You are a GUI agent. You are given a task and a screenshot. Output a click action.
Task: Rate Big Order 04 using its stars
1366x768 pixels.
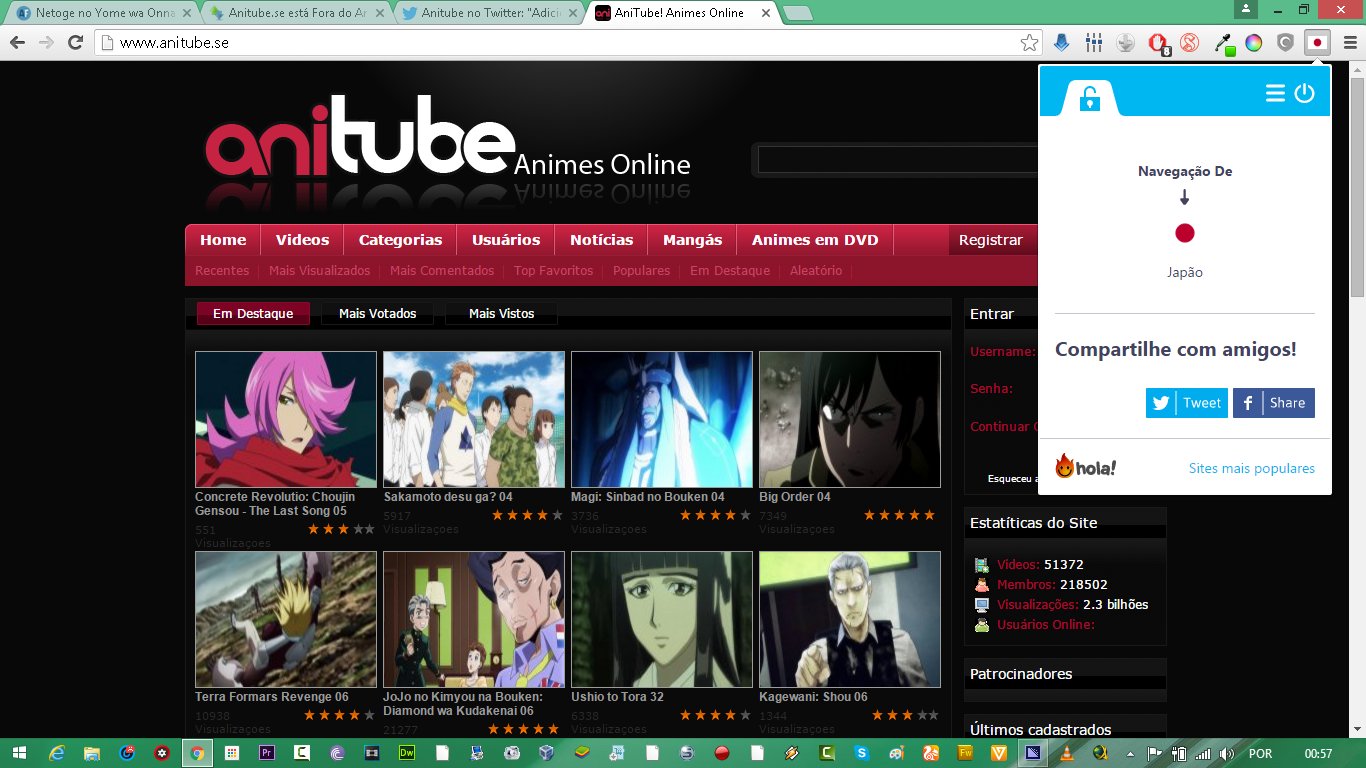pos(900,515)
